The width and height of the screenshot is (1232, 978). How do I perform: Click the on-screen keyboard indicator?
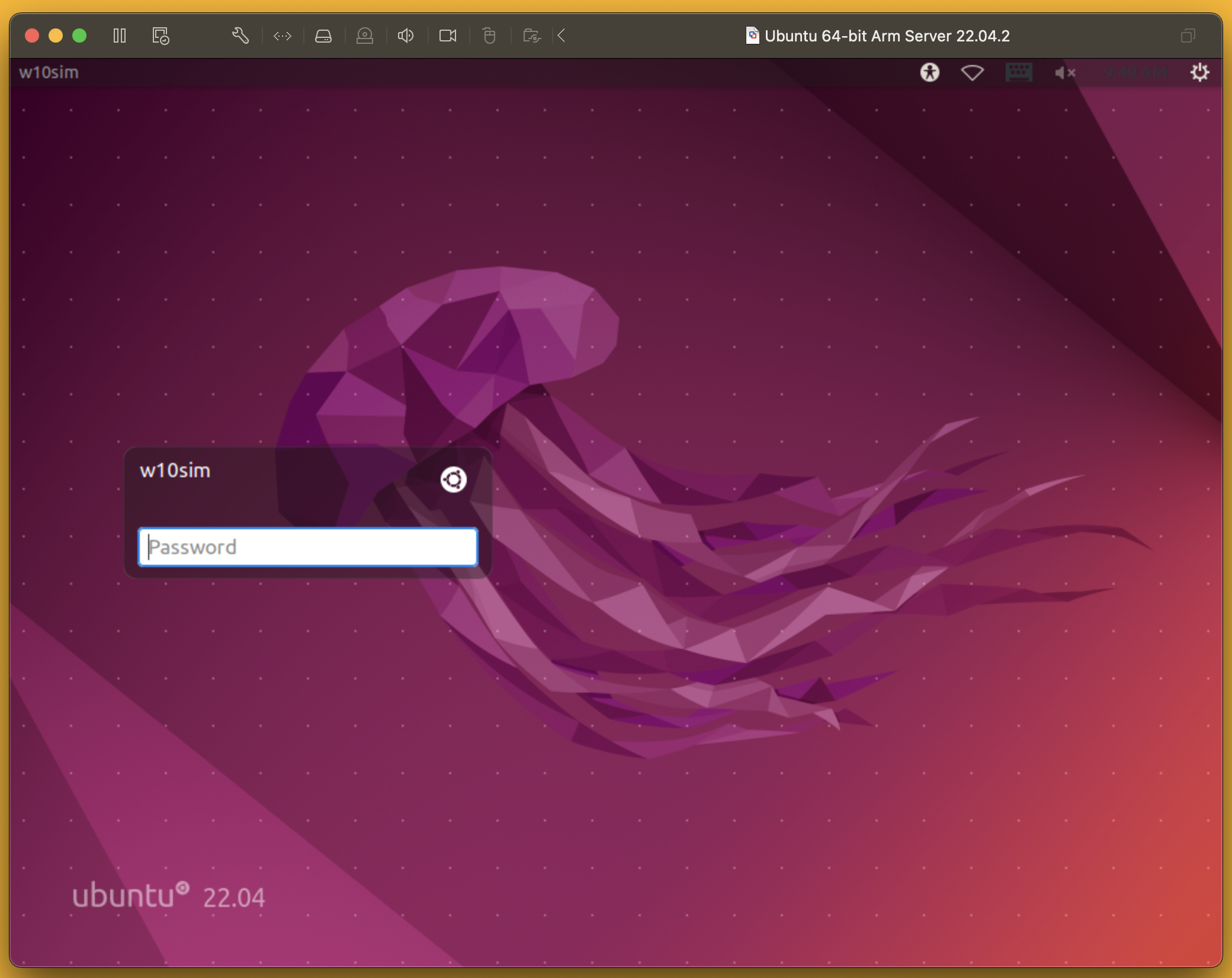tap(1019, 73)
